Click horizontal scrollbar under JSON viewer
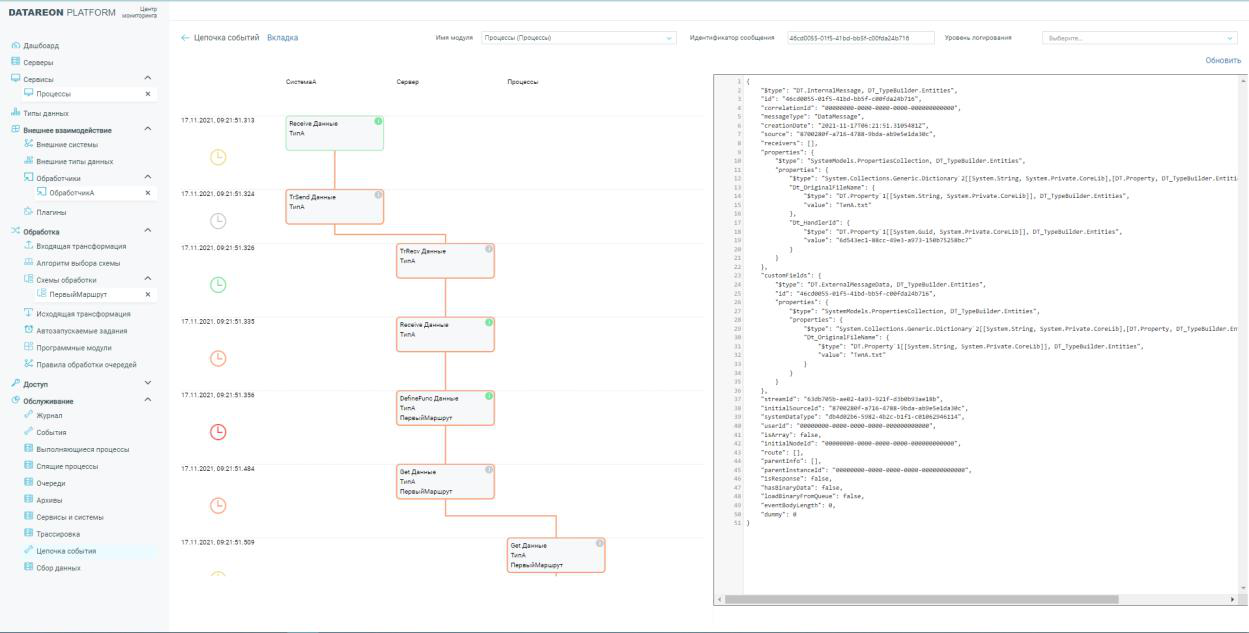 920,599
